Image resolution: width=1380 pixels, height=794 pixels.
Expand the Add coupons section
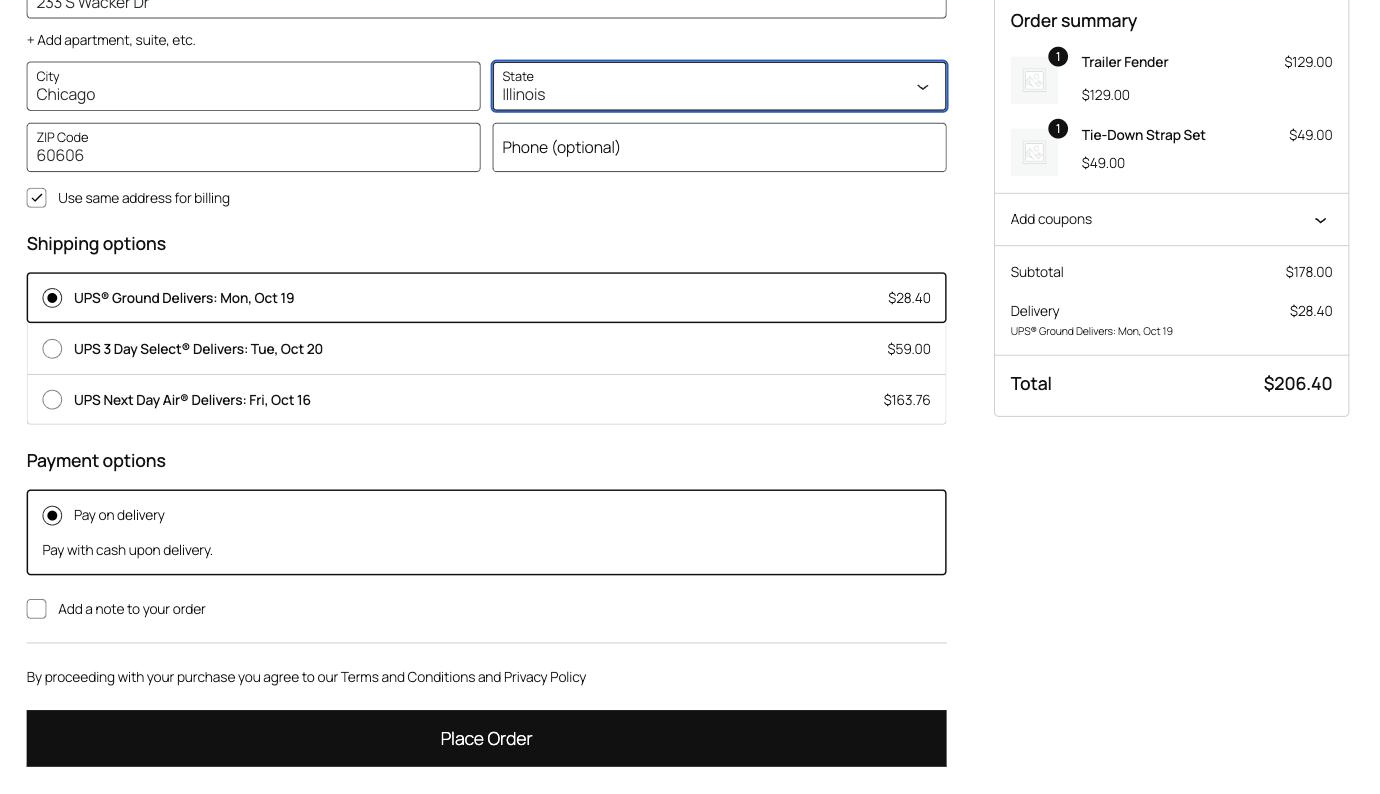click(1171, 219)
